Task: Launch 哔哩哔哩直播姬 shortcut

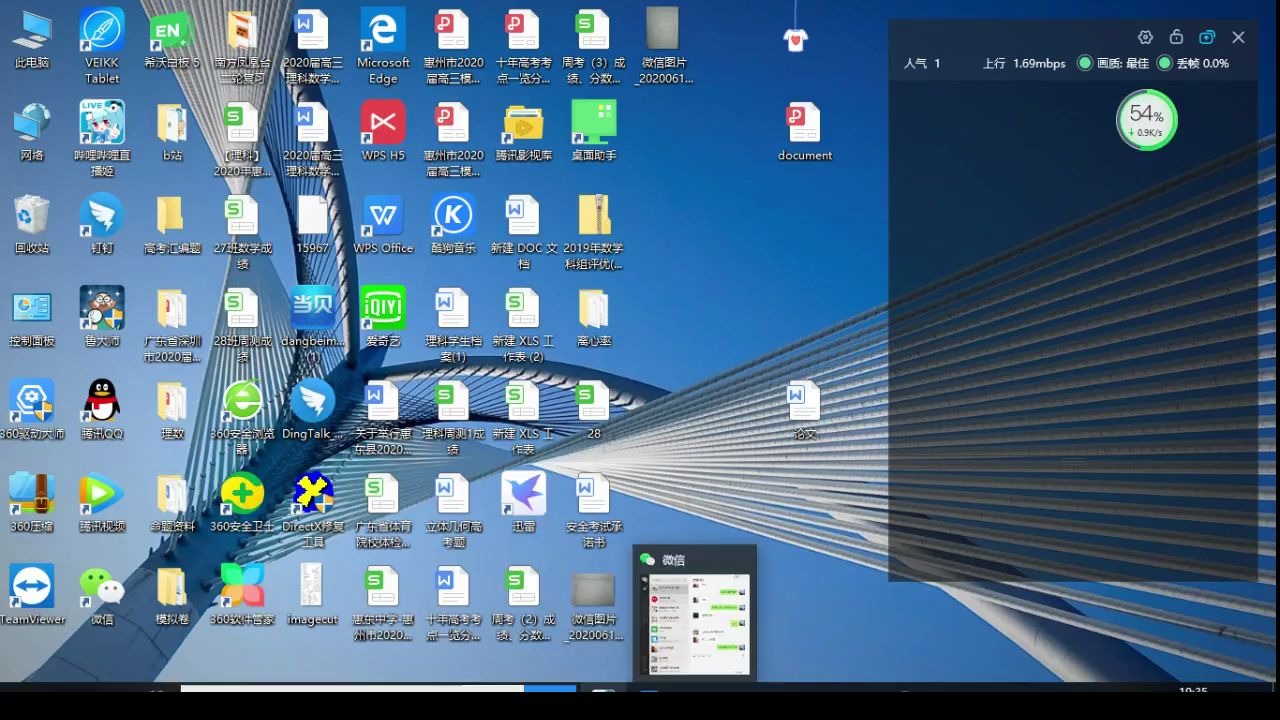Action: click(102, 138)
